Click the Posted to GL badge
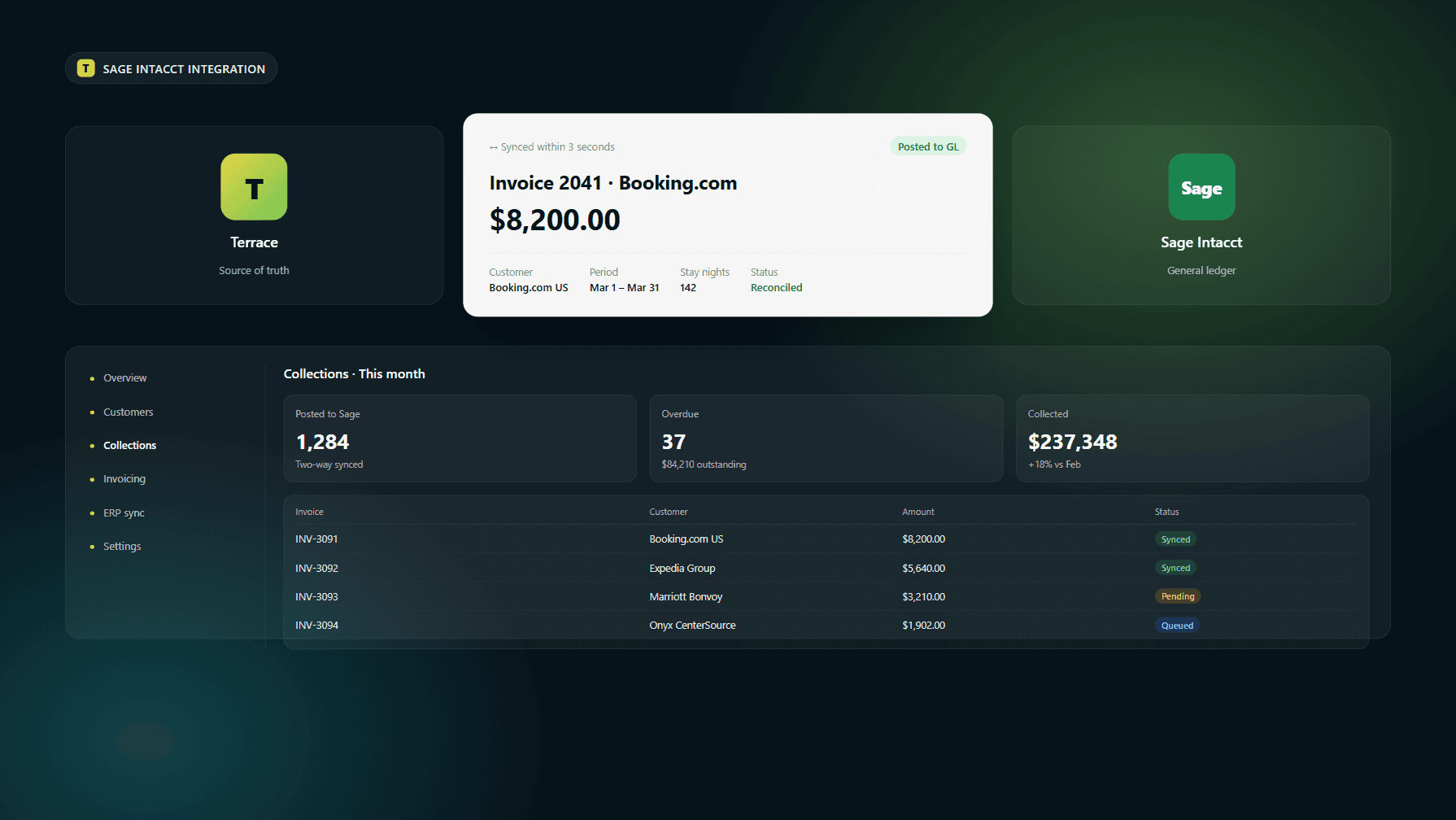The height and width of the screenshot is (820, 1456). [928, 146]
